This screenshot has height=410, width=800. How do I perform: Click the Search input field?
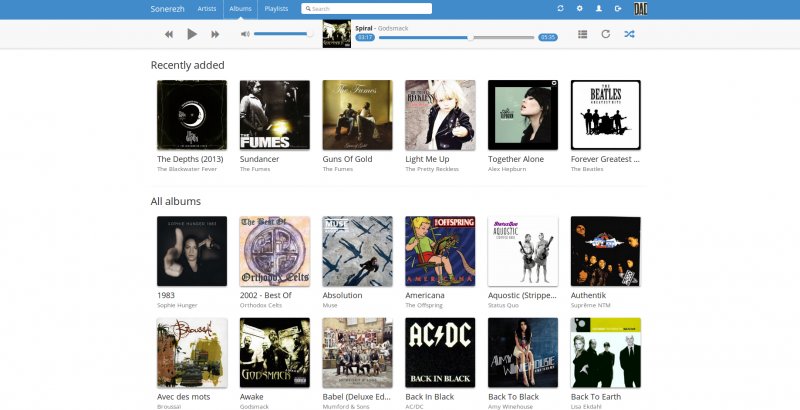[366, 9]
